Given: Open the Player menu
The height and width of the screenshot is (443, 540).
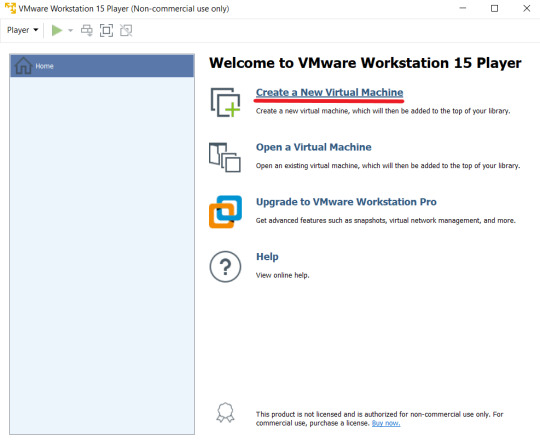Looking at the screenshot, I should click(x=23, y=30).
